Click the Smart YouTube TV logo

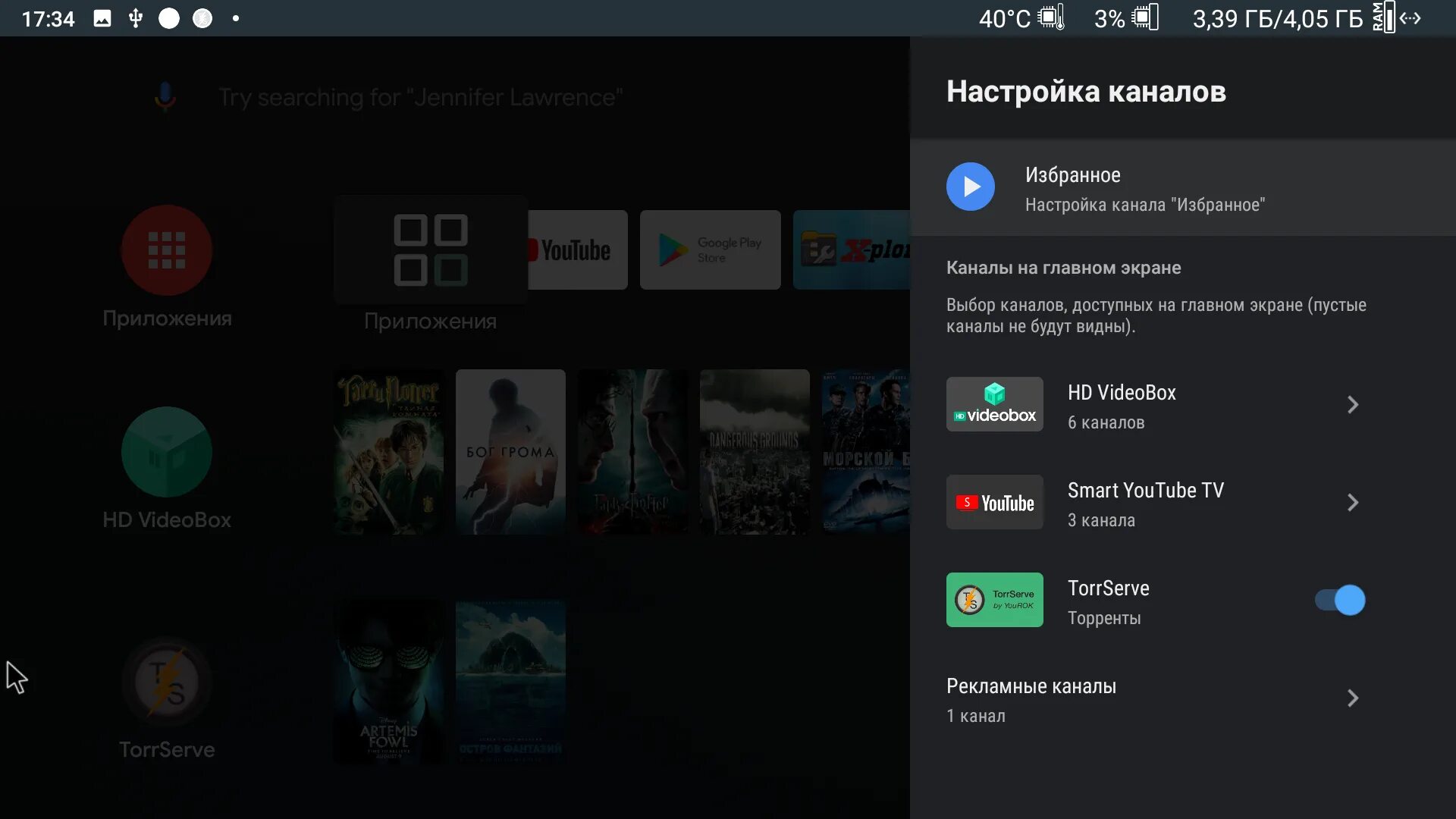(x=994, y=502)
